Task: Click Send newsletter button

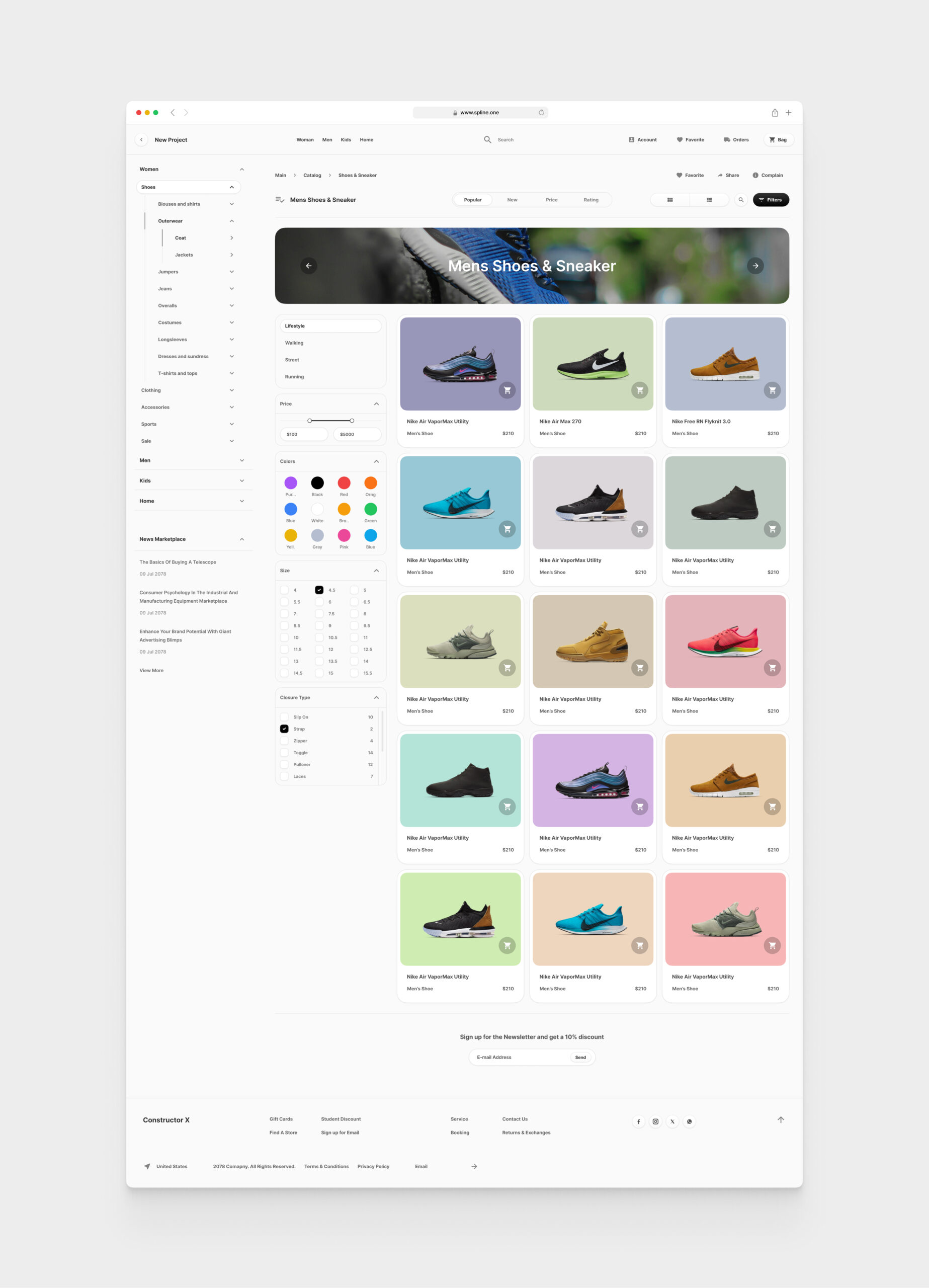Action: pyautogui.click(x=580, y=1058)
